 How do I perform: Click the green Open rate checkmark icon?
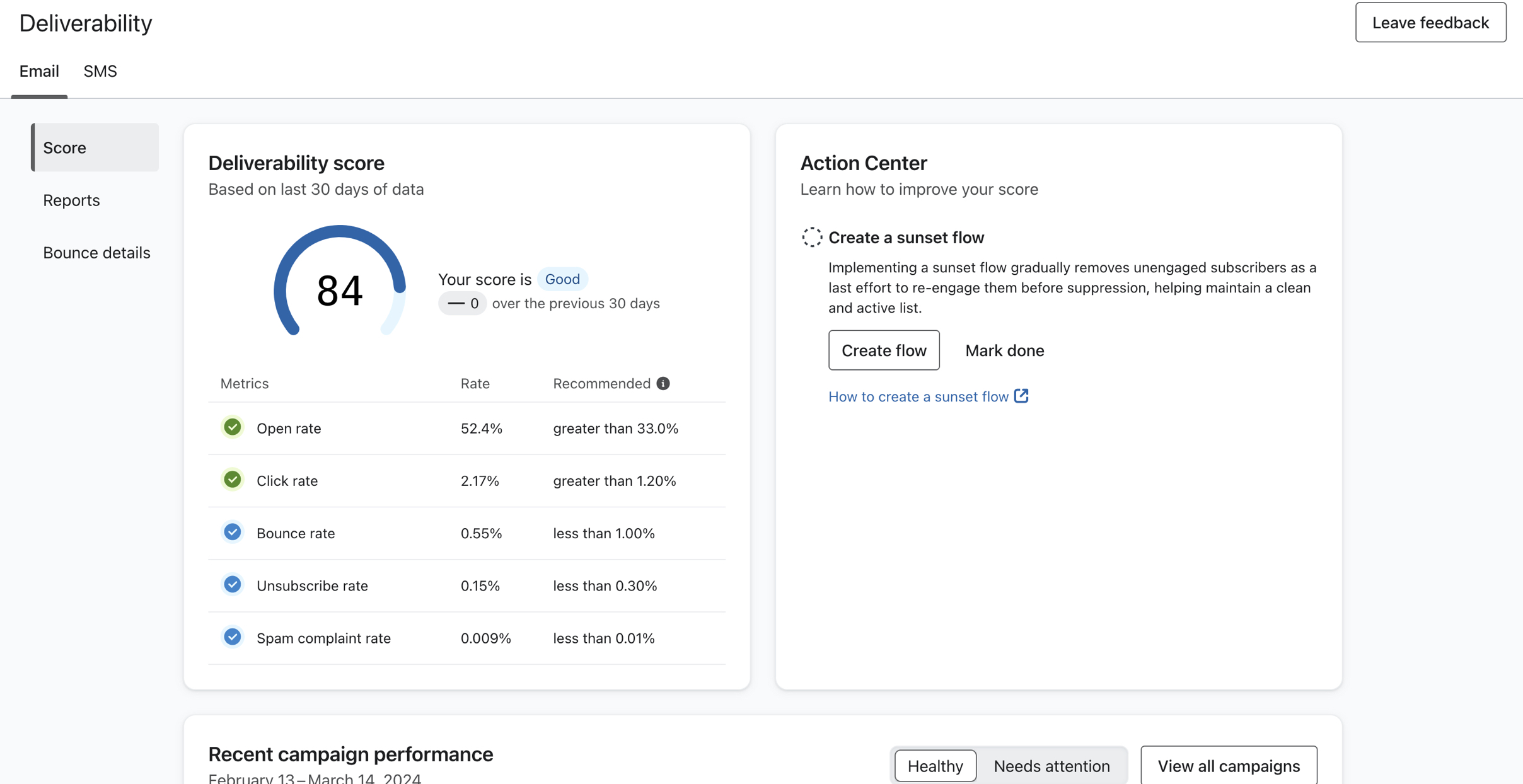231,428
